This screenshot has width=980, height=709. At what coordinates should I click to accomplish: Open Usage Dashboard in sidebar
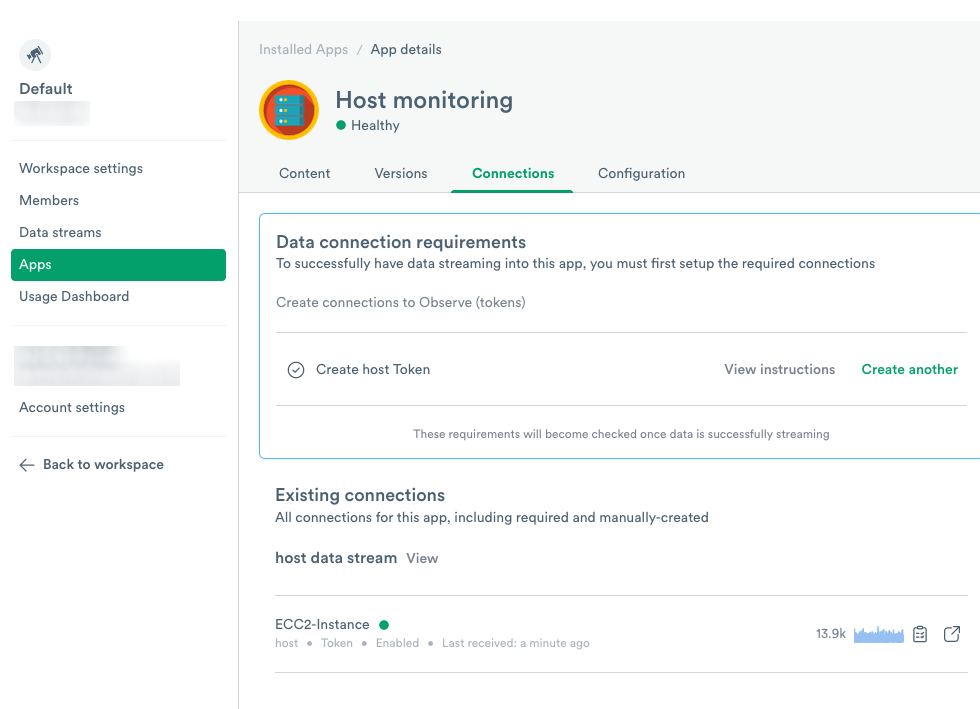[74, 296]
